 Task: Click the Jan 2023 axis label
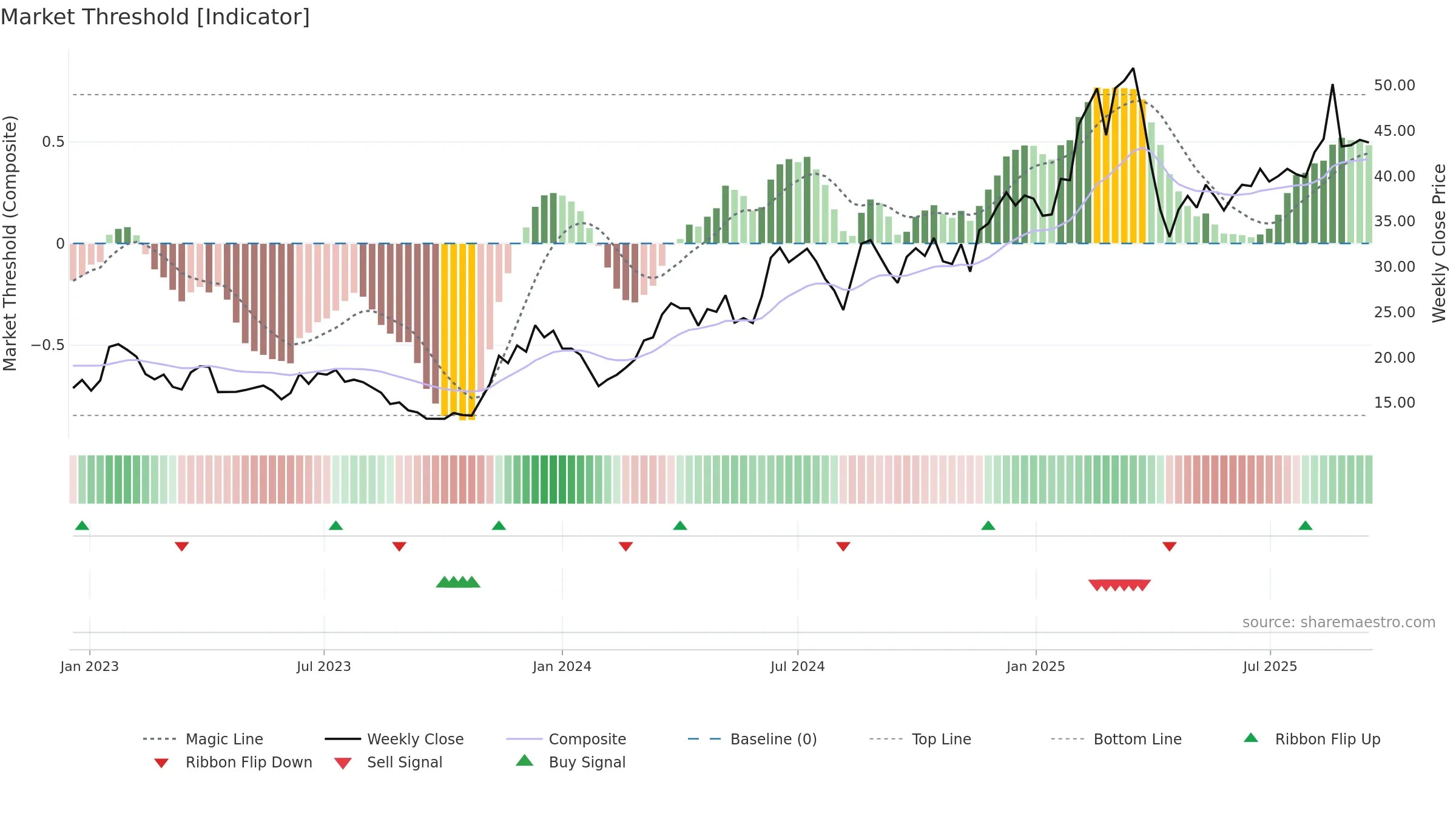click(90, 667)
